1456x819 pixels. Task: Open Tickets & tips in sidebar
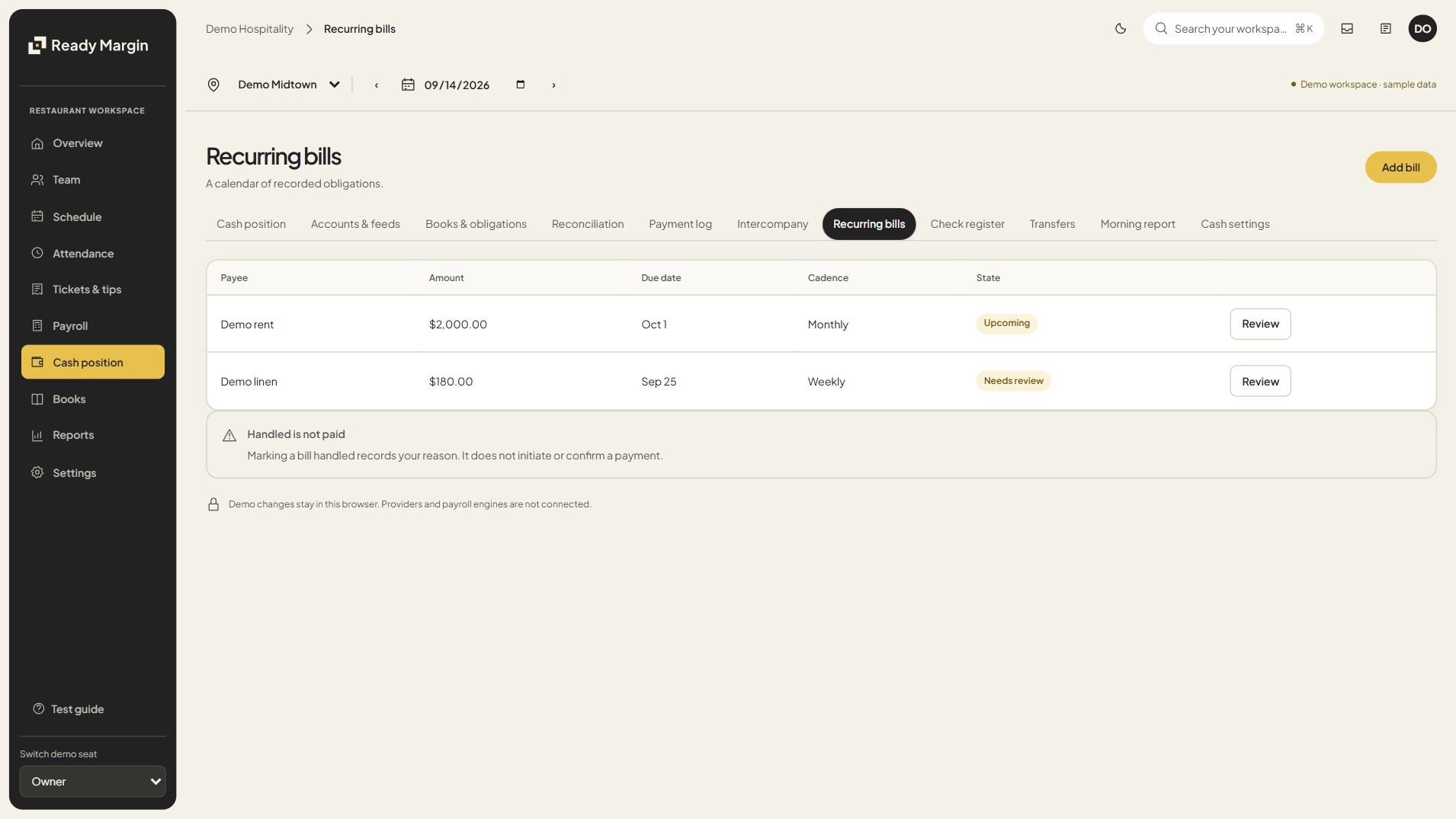pyautogui.click(x=92, y=290)
